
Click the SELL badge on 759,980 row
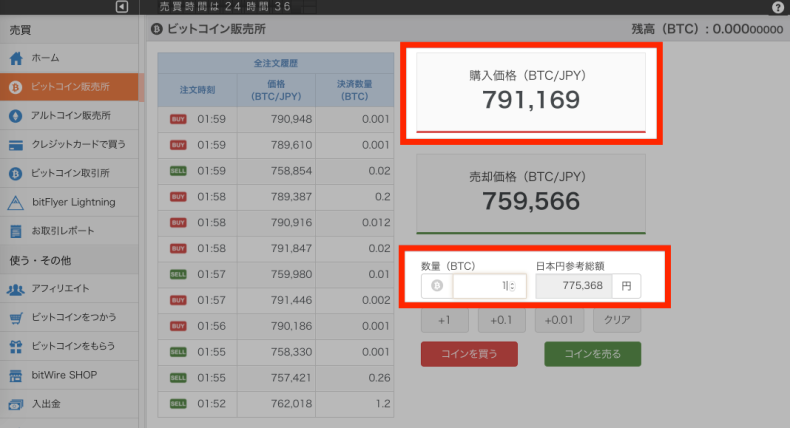(178, 274)
